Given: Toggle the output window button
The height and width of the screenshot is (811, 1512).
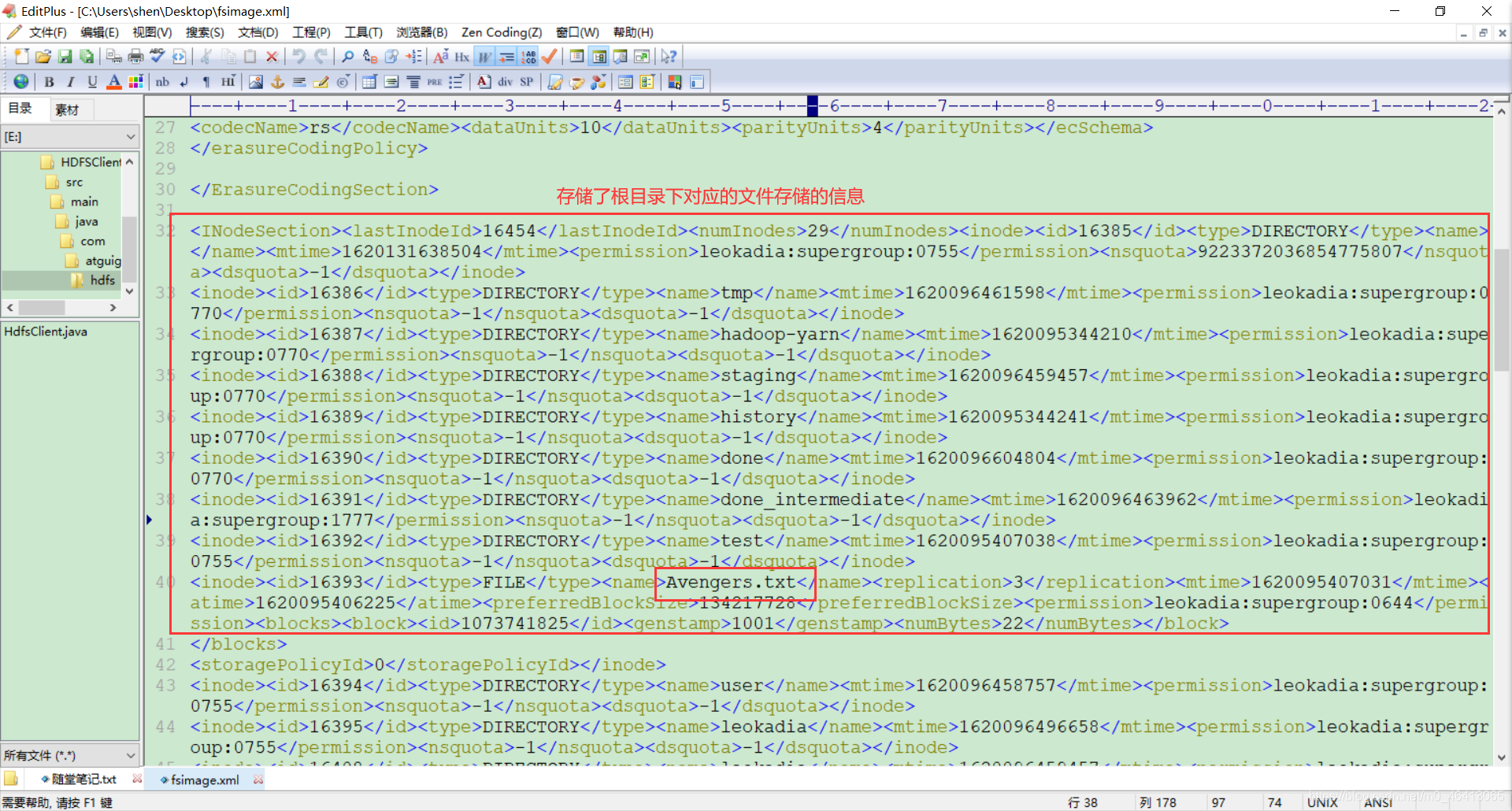Looking at the screenshot, I should pos(621,56).
